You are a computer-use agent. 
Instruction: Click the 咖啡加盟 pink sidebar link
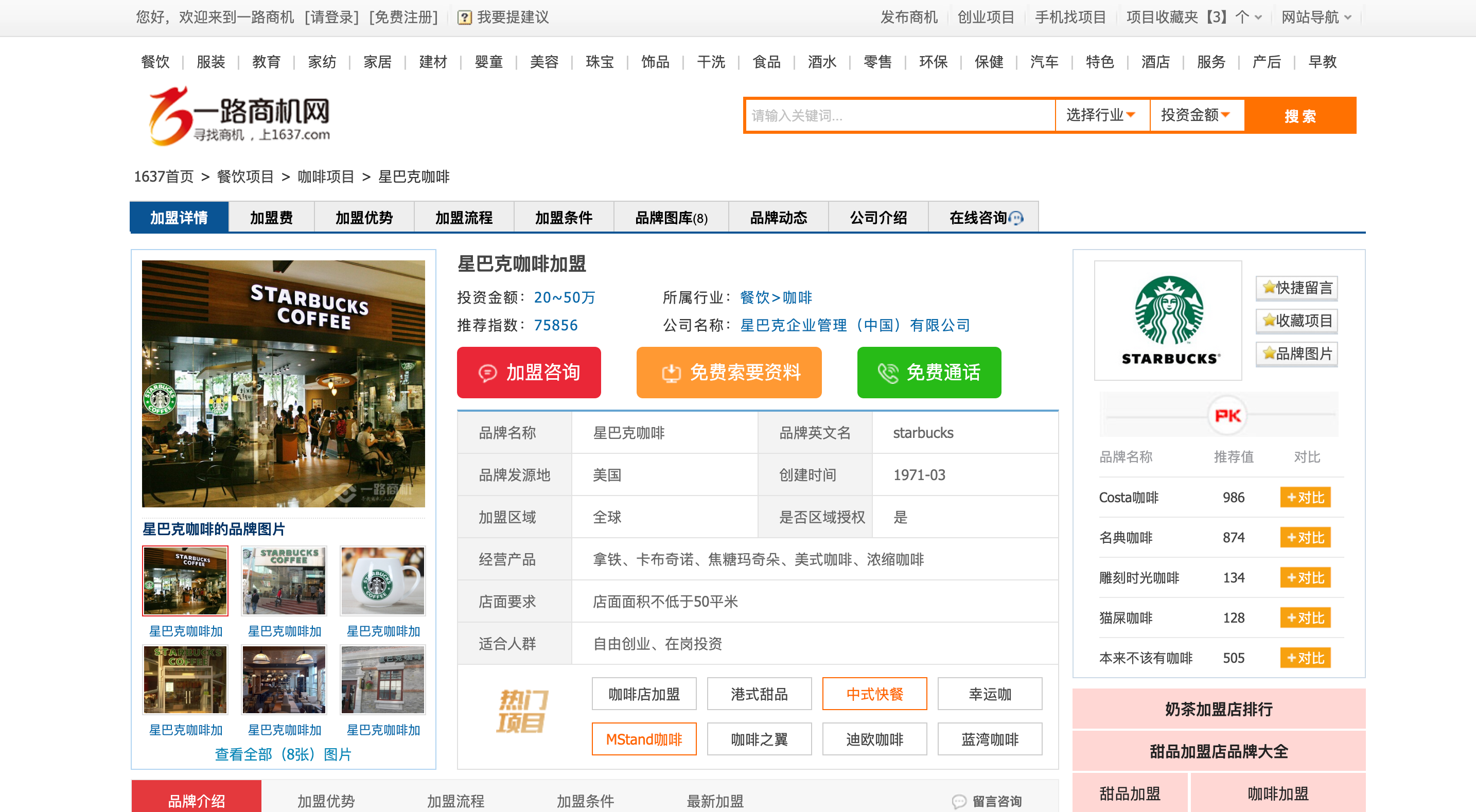[x=1278, y=793]
